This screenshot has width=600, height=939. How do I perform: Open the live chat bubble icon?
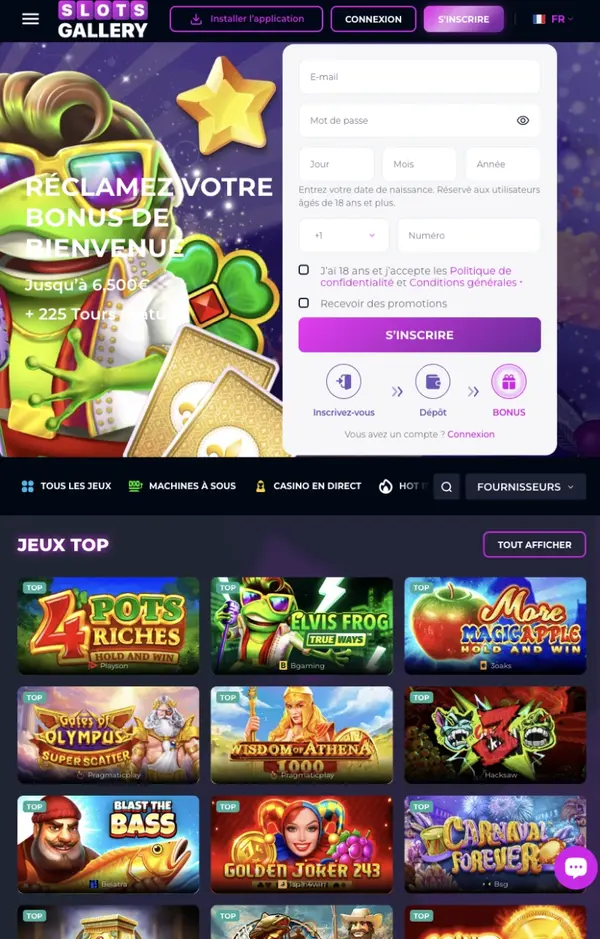575,867
